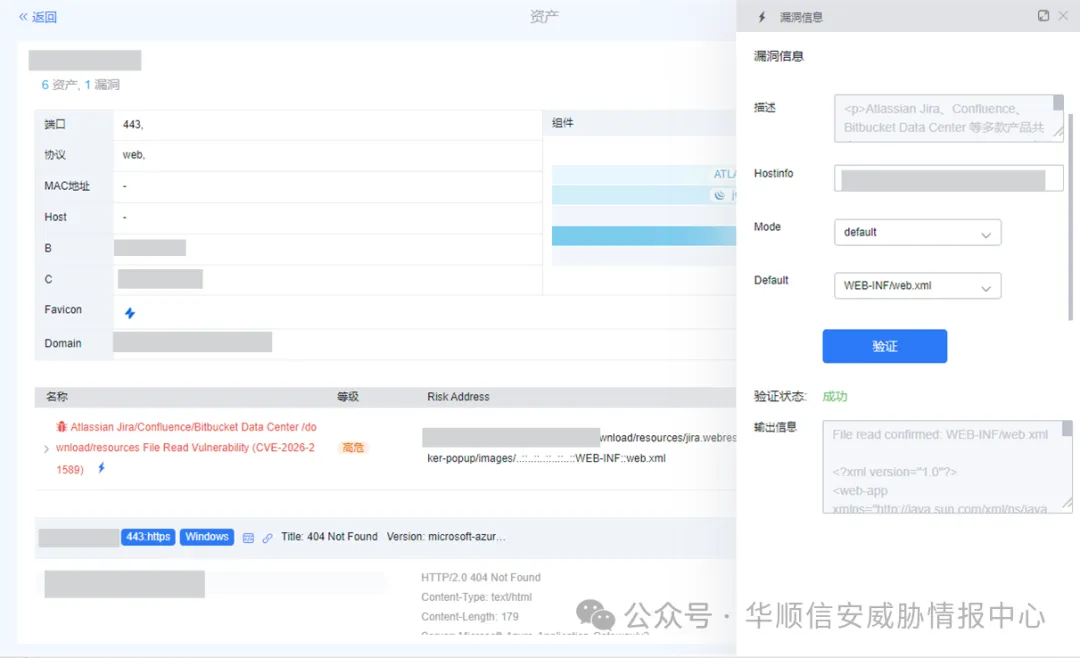Click the Title: 404 Not Found text
1080x658 pixels.
[x=329, y=537]
